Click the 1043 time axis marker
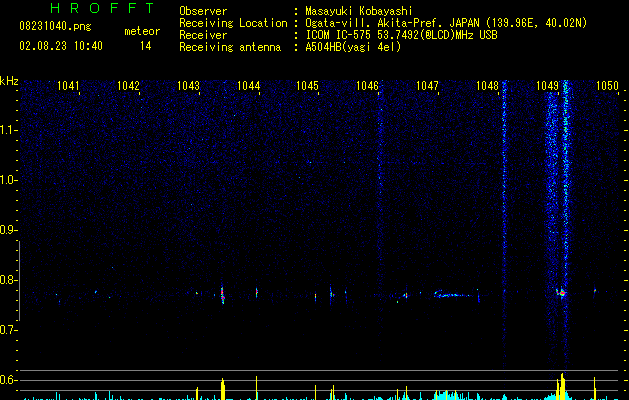 coord(188,86)
